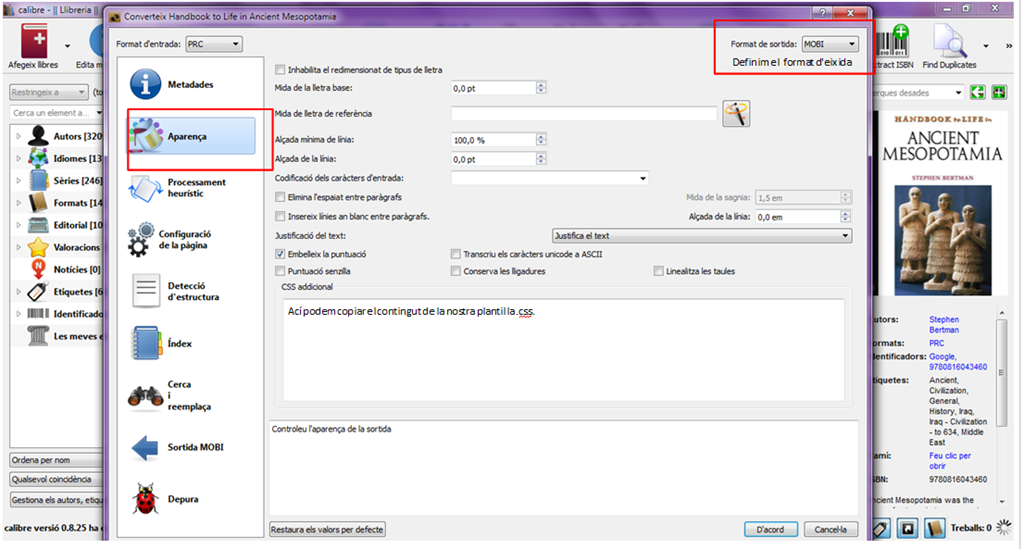Uncheck Embelleix la puntuació checkbox

pos(280,254)
